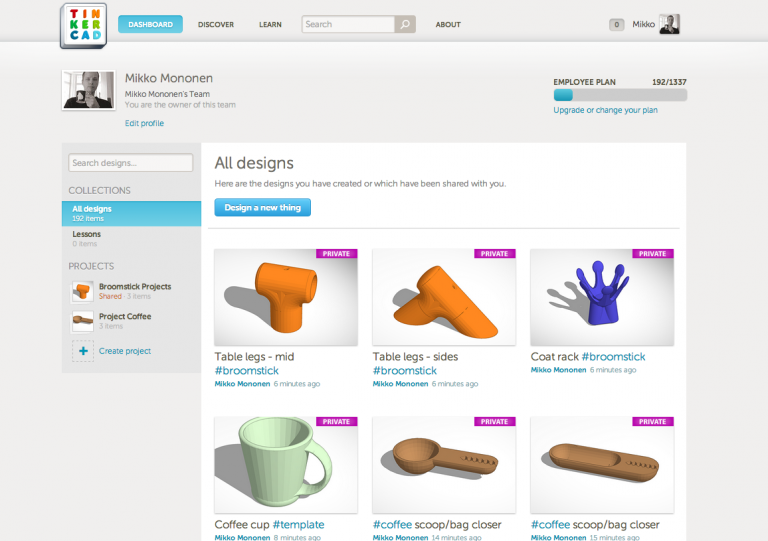
Task: Open Project Coffee thumbnail icon
Action: pyautogui.click(x=82, y=321)
